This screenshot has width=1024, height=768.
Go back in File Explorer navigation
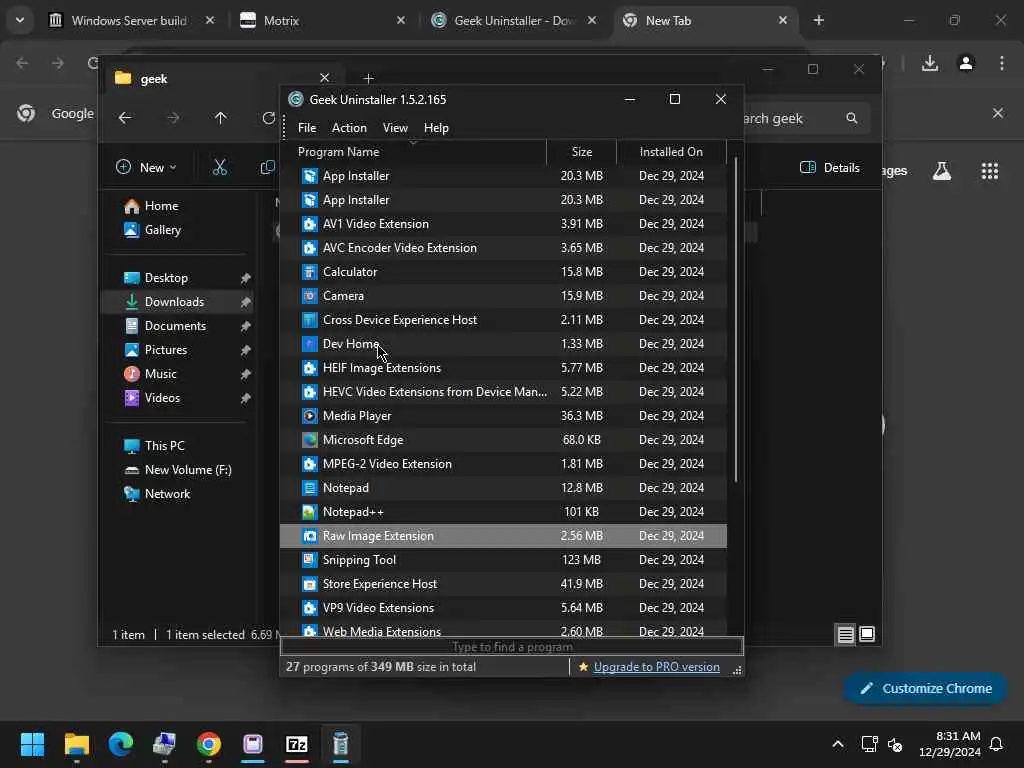pyautogui.click(x=125, y=118)
